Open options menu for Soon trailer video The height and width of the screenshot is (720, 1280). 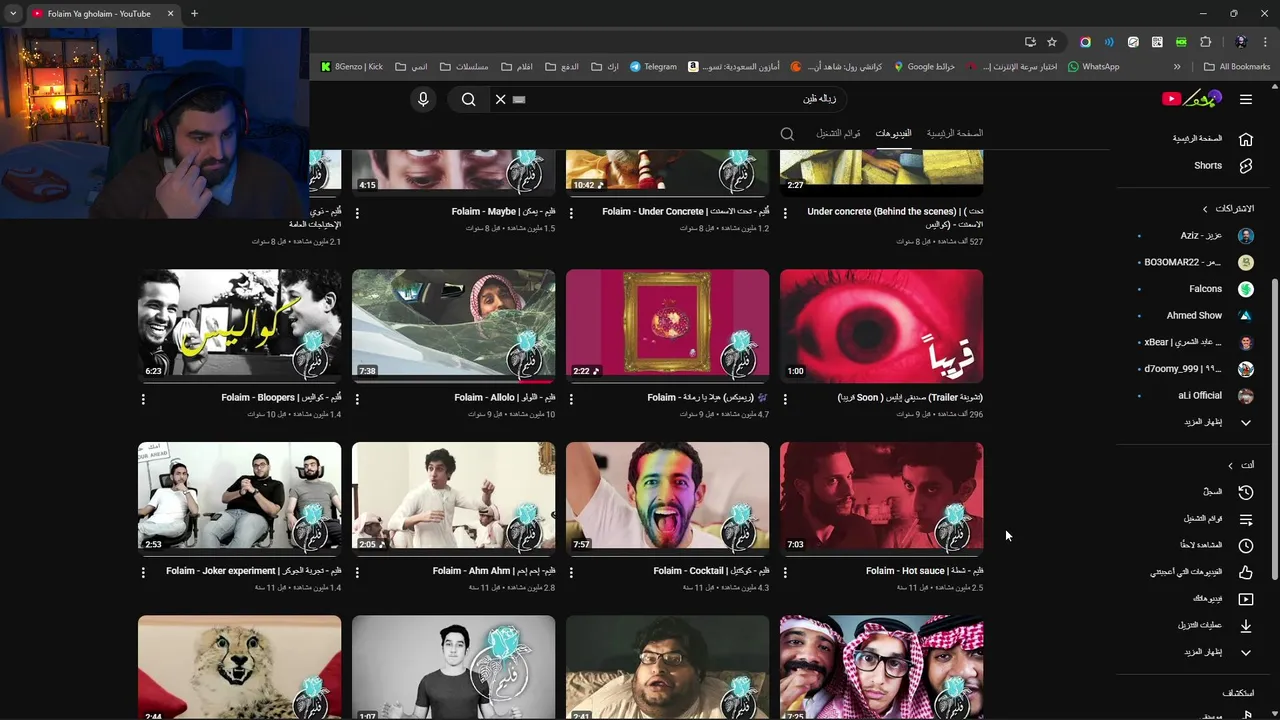tap(784, 399)
